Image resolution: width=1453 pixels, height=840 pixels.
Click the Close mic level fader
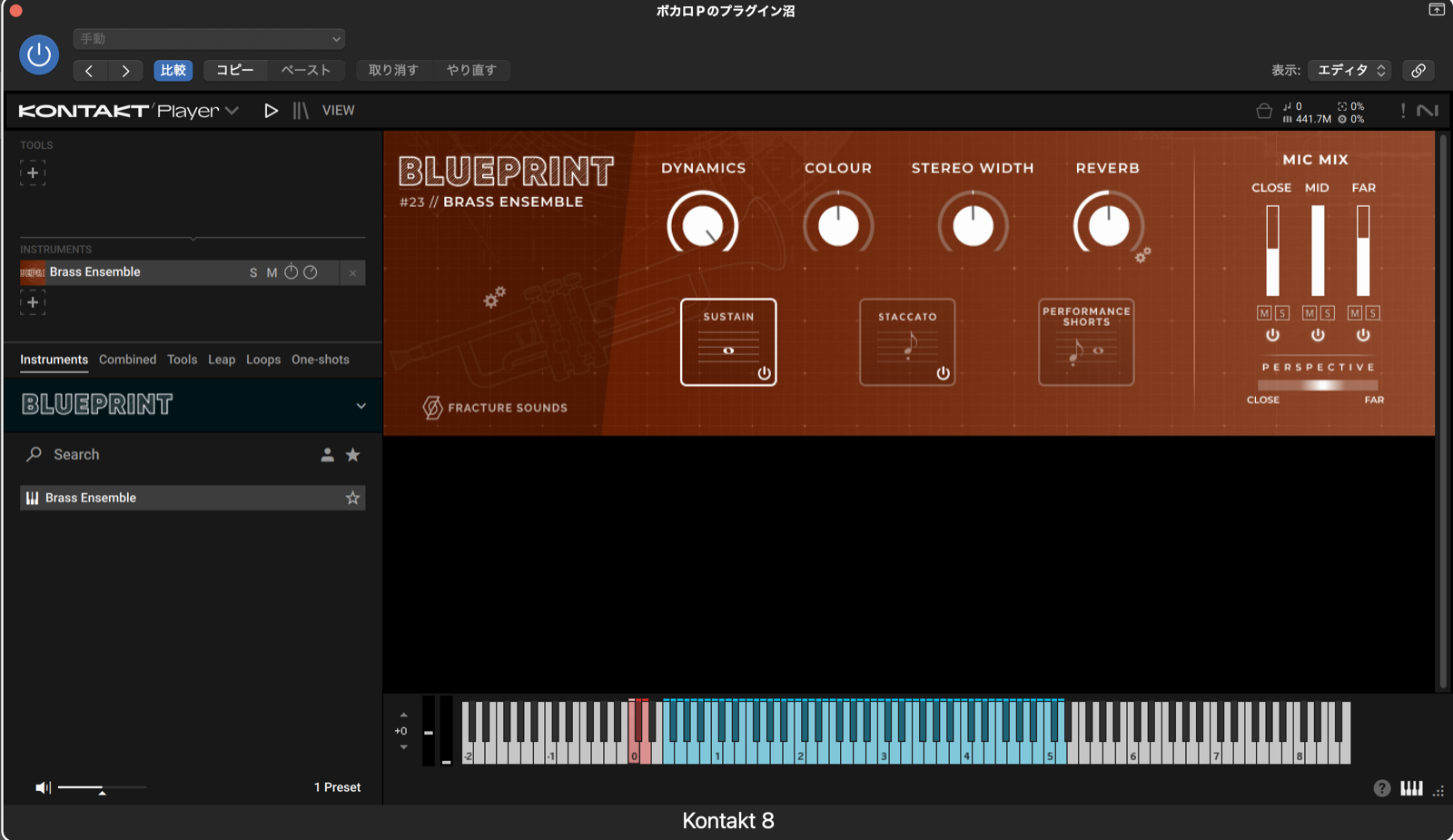[x=1272, y=251]
